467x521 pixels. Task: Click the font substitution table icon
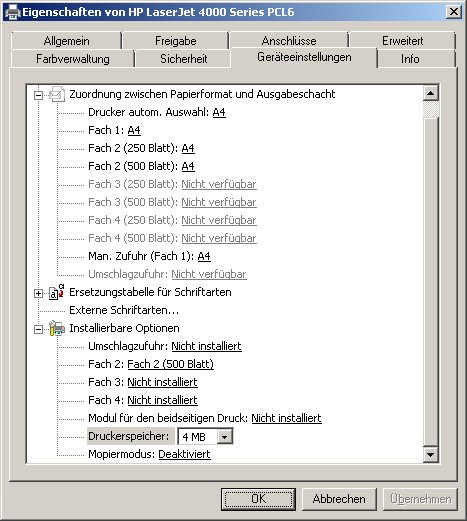tap(57, 292)
